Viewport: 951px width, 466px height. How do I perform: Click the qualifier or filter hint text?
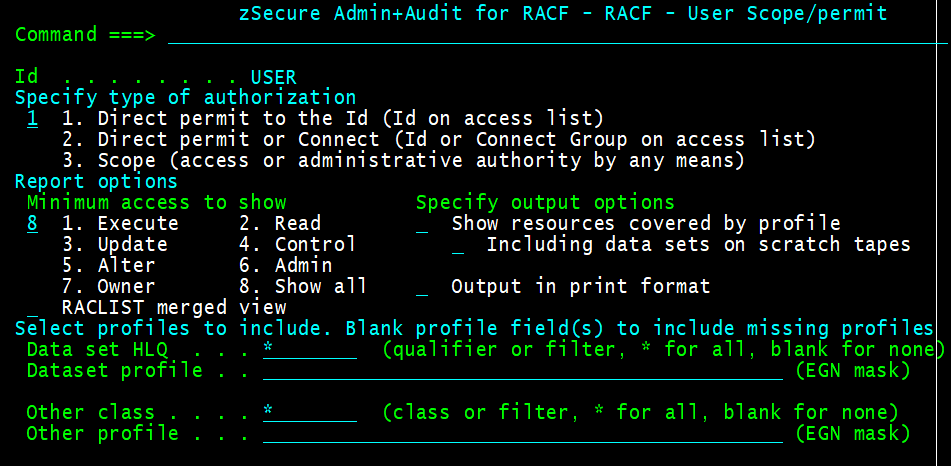[664, 350]
